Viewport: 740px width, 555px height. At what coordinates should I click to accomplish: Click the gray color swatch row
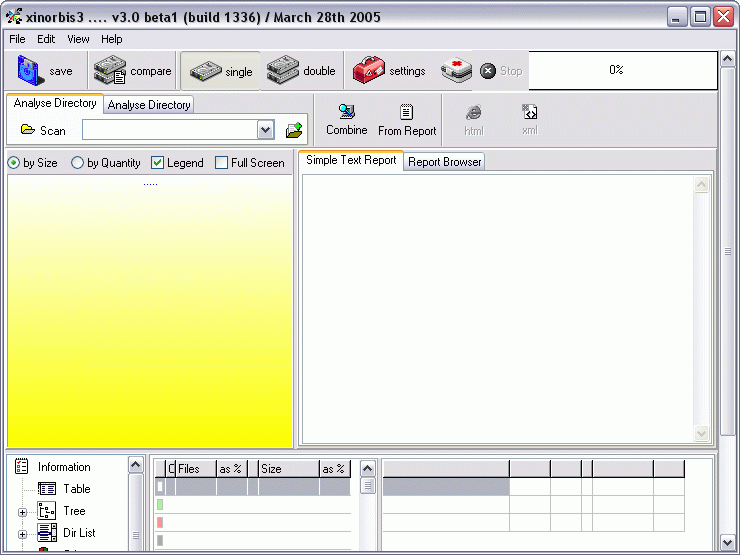(160, 540)
